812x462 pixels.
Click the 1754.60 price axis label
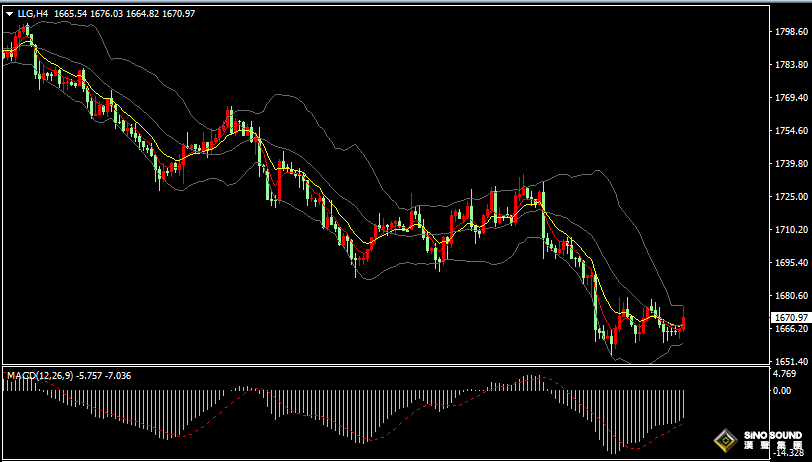789,131
